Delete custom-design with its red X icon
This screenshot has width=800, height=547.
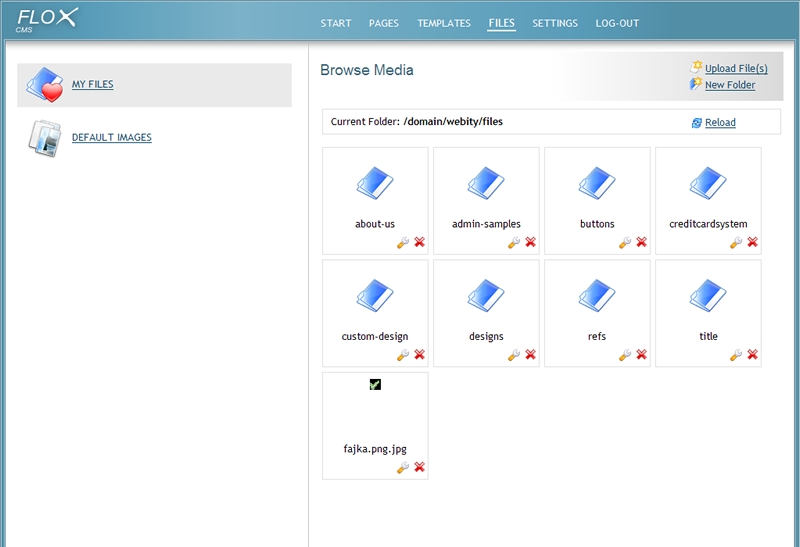coord(419,354)
